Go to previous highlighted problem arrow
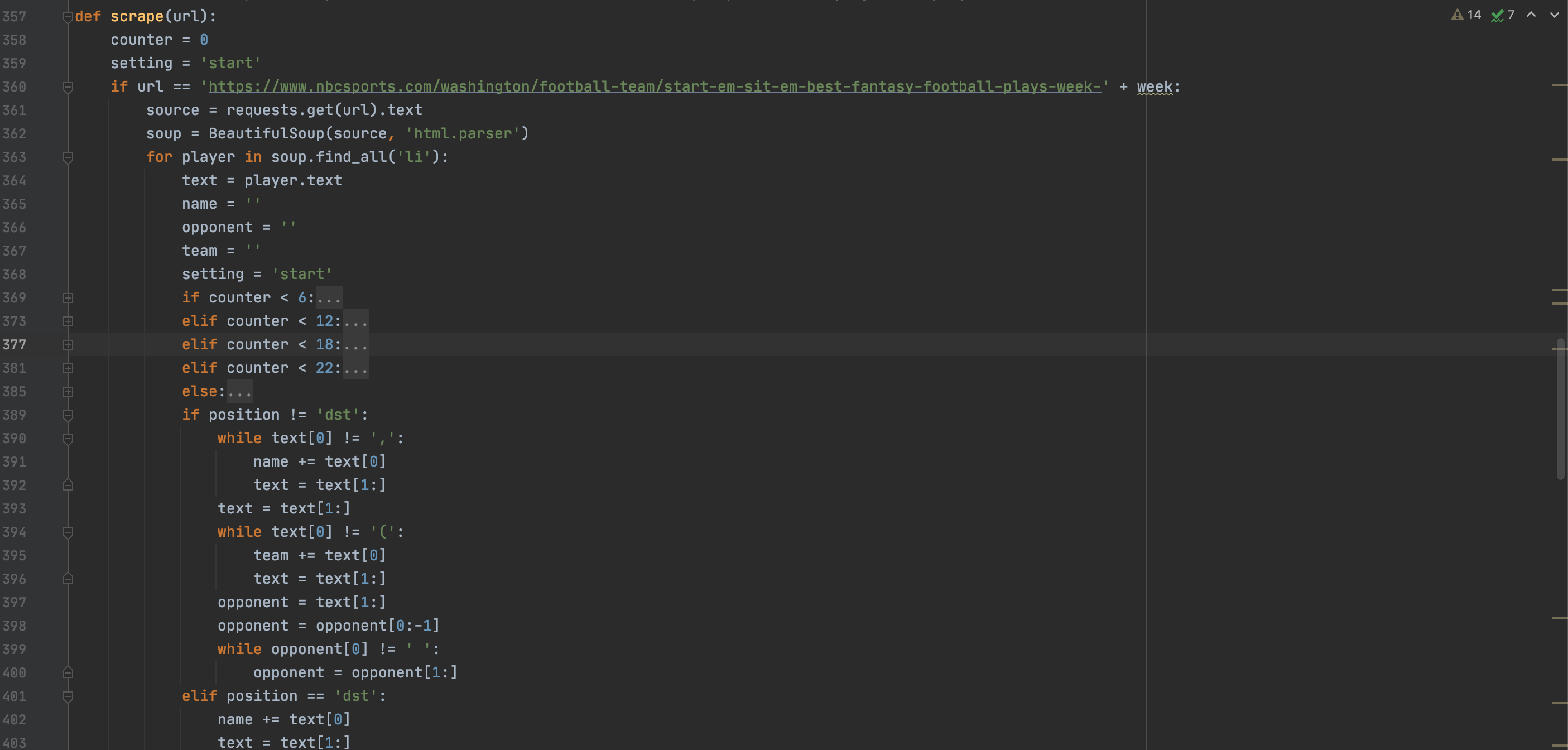This screenshot has width=1568, height=750. [1531, 15]
